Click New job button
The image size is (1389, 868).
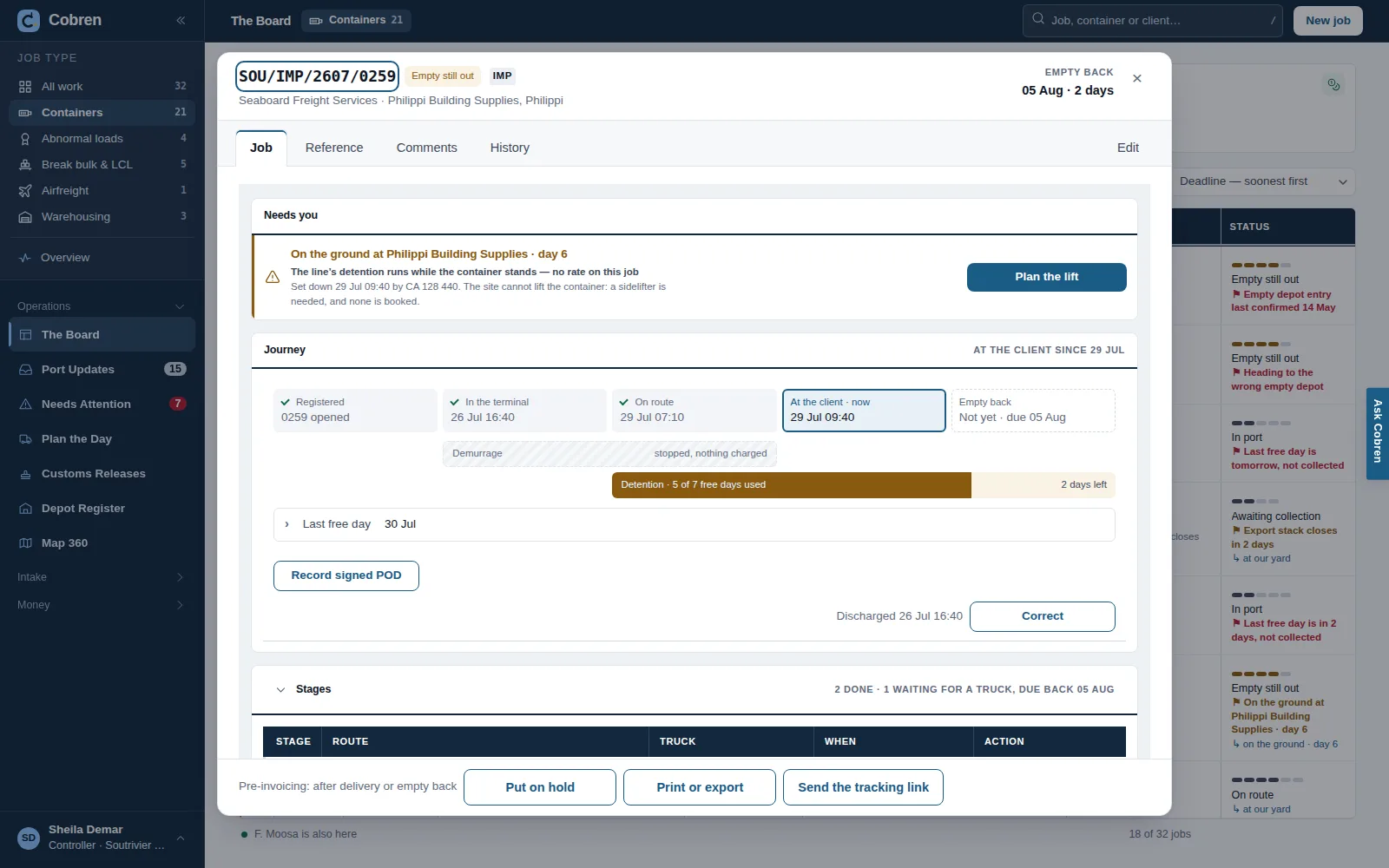tap(1327, 21)
